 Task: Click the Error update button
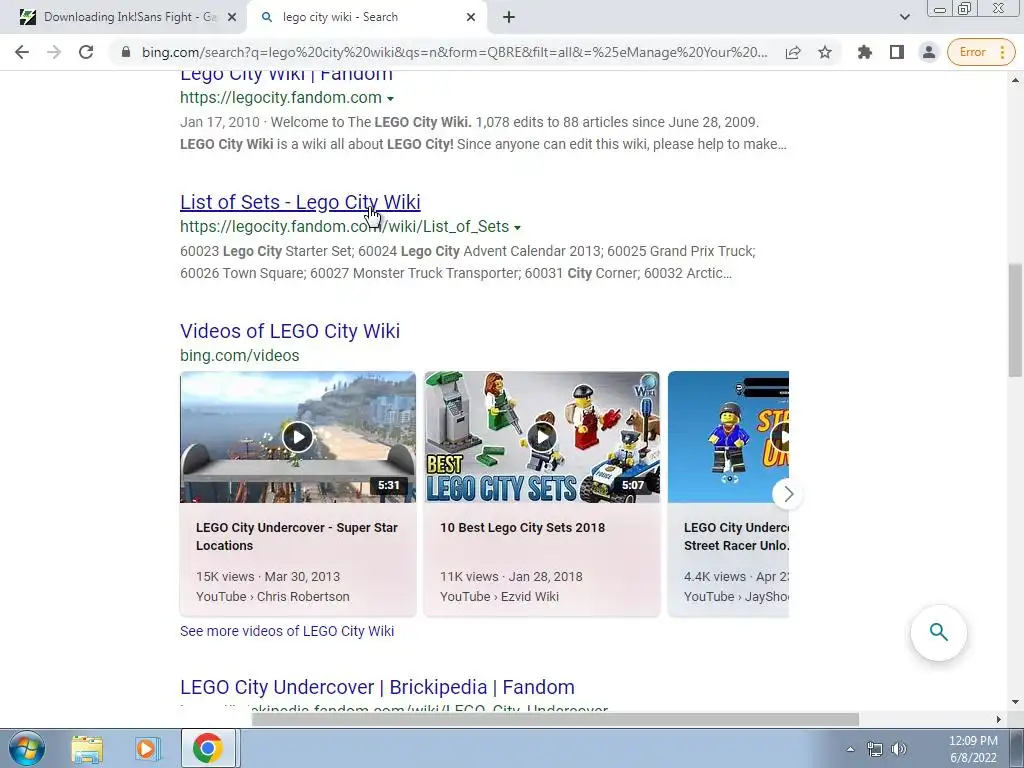(981, 52)
